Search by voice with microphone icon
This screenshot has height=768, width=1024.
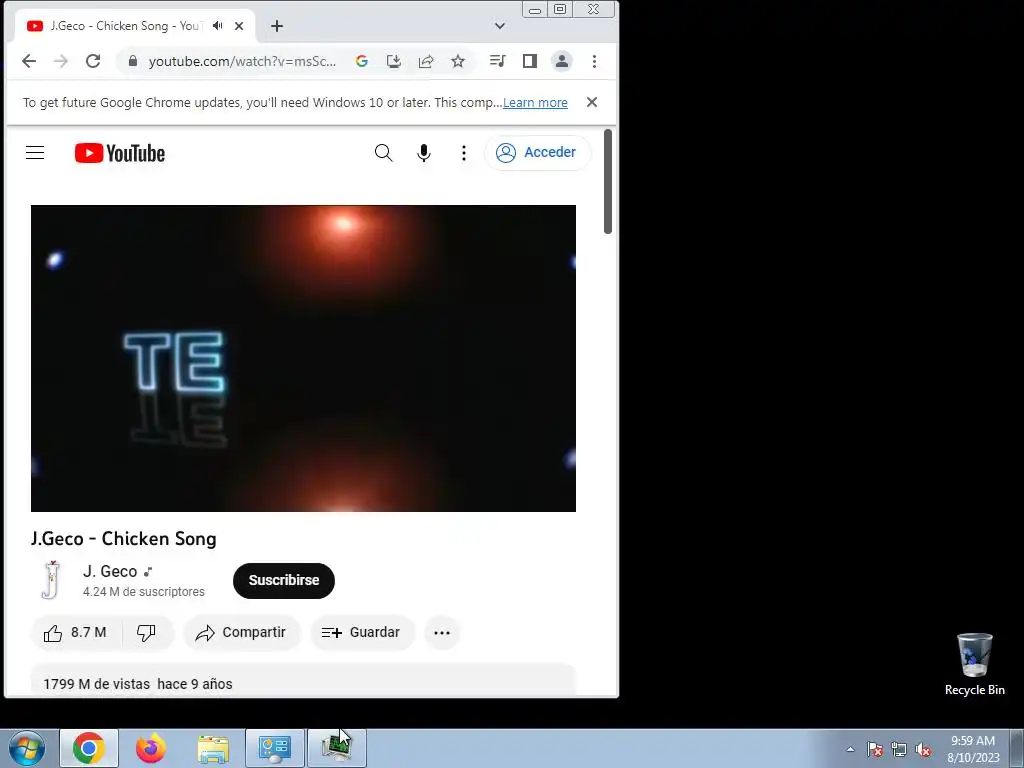[424, 153]
